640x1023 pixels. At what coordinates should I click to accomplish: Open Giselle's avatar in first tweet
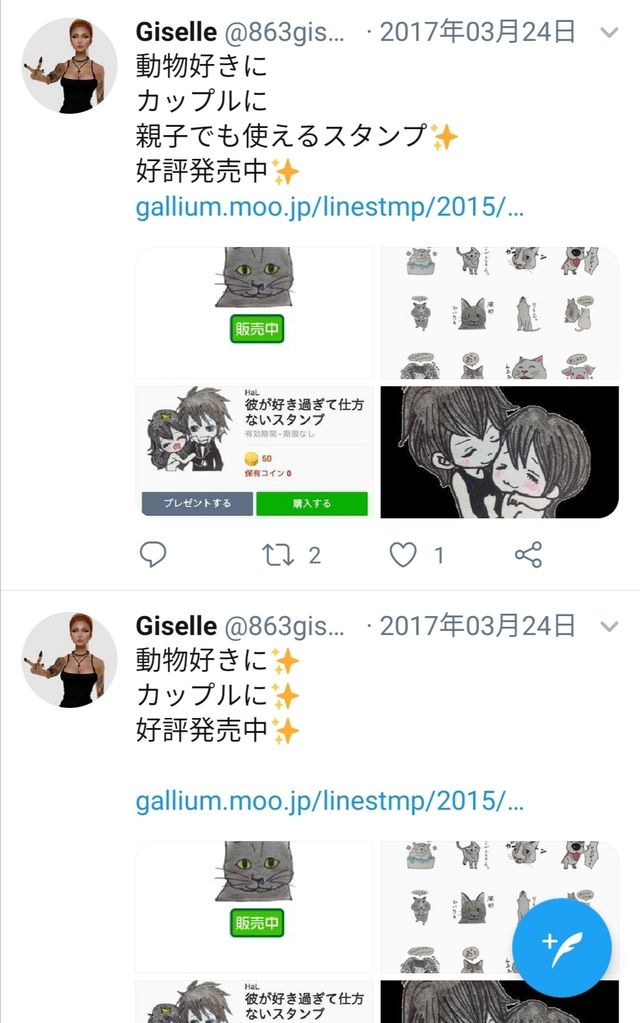69,66
